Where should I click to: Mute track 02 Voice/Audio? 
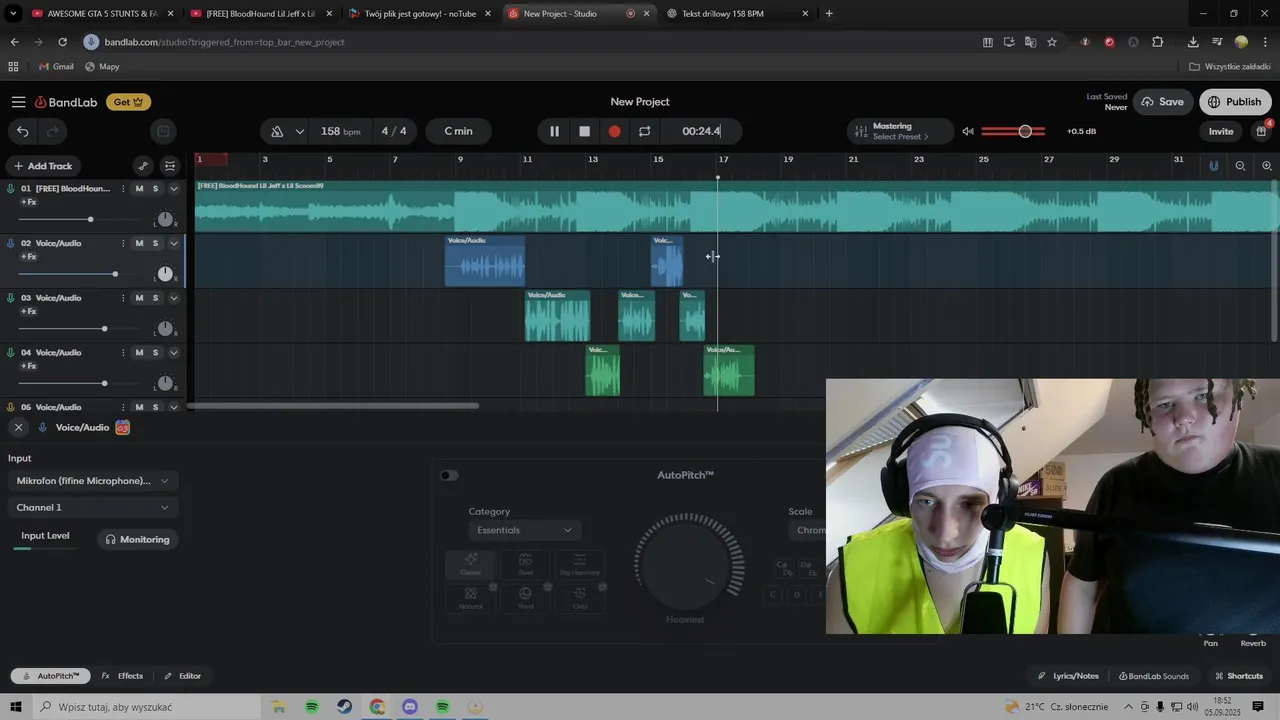(139, 243)
